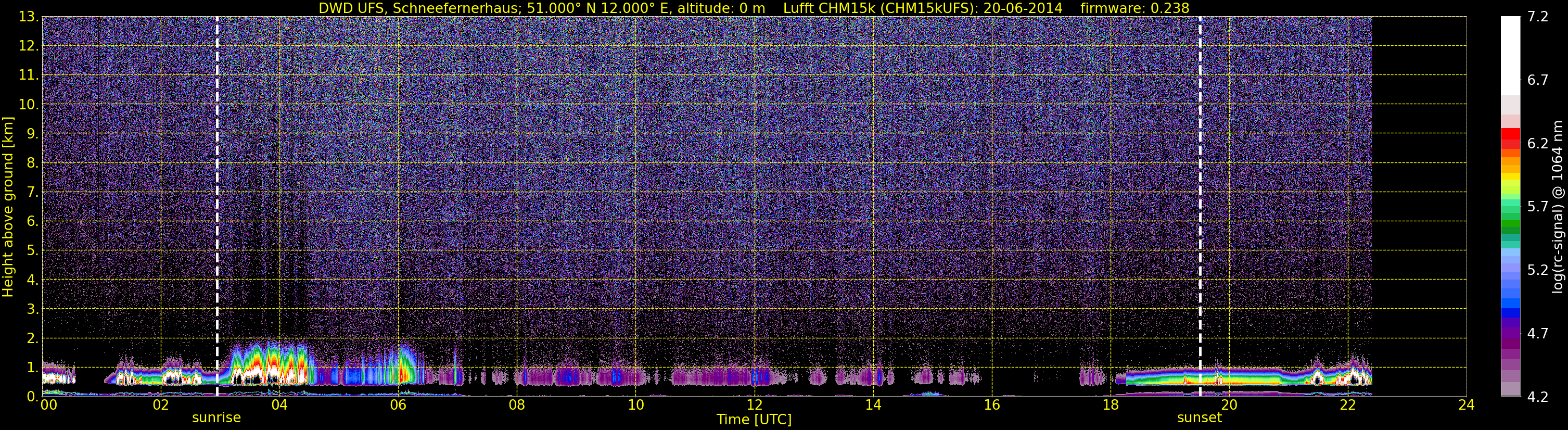
Task: Click the white dashed sunset marker line
Action: pyautogui.click(x=1201, y=207)
